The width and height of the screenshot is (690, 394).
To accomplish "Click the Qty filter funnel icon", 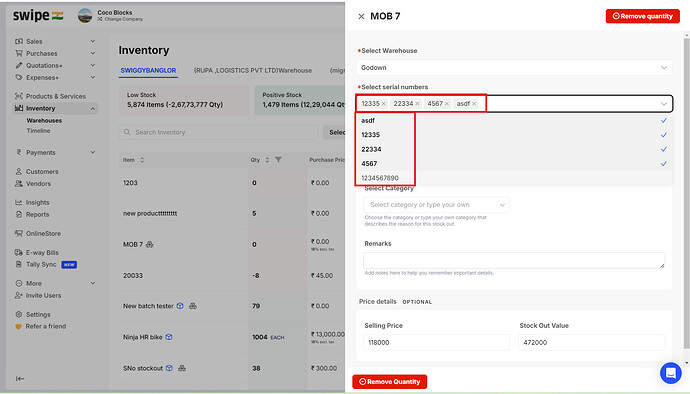I will [x=278, y=160].
